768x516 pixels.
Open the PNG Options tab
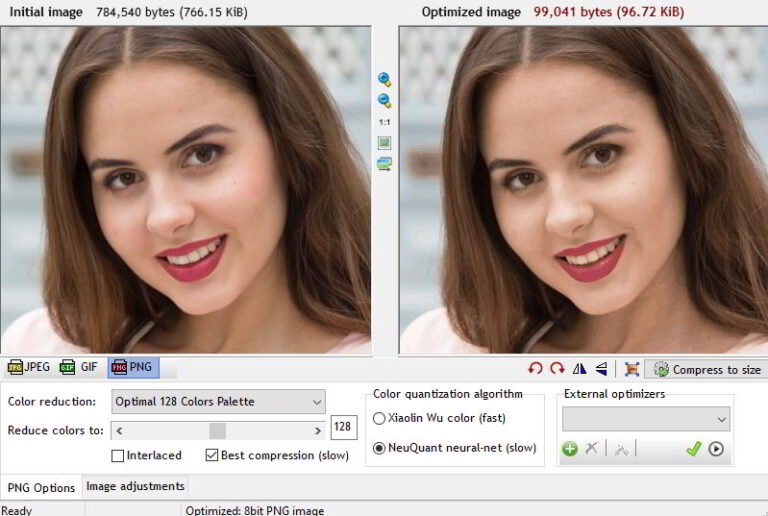pyautogui.click(x=41, y=488)
